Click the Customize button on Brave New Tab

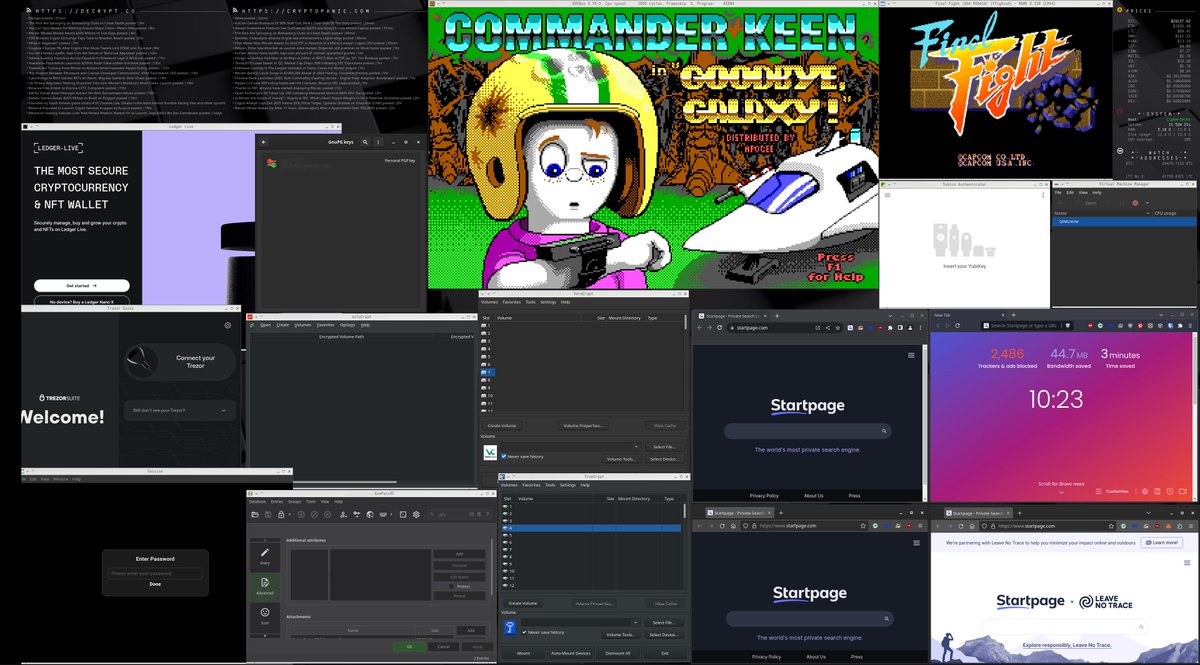pos(1112,491)
